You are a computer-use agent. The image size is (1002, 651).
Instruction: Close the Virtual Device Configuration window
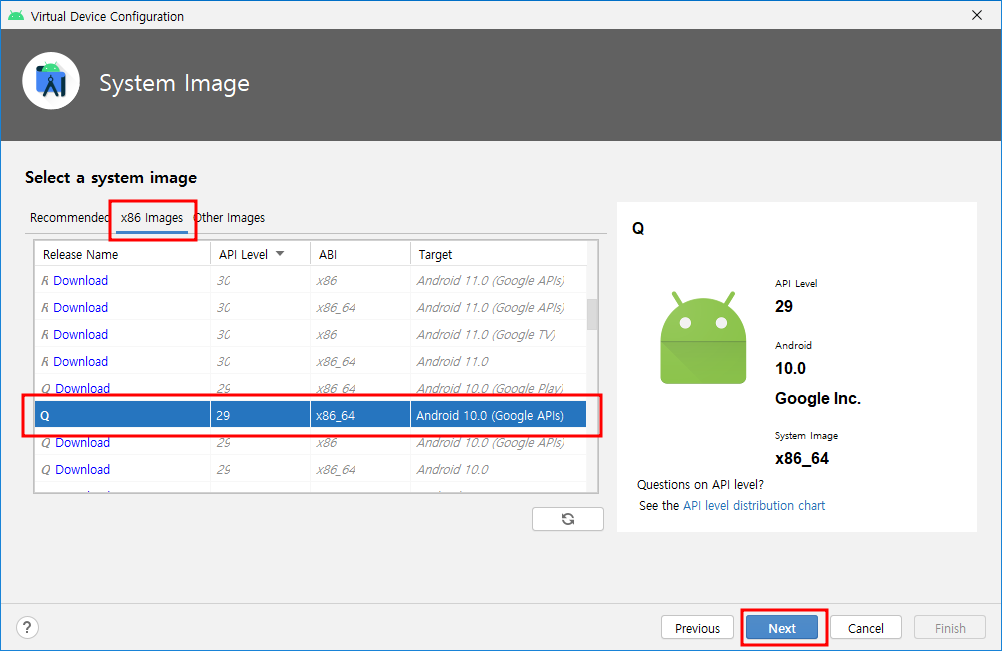coord(976,15)
